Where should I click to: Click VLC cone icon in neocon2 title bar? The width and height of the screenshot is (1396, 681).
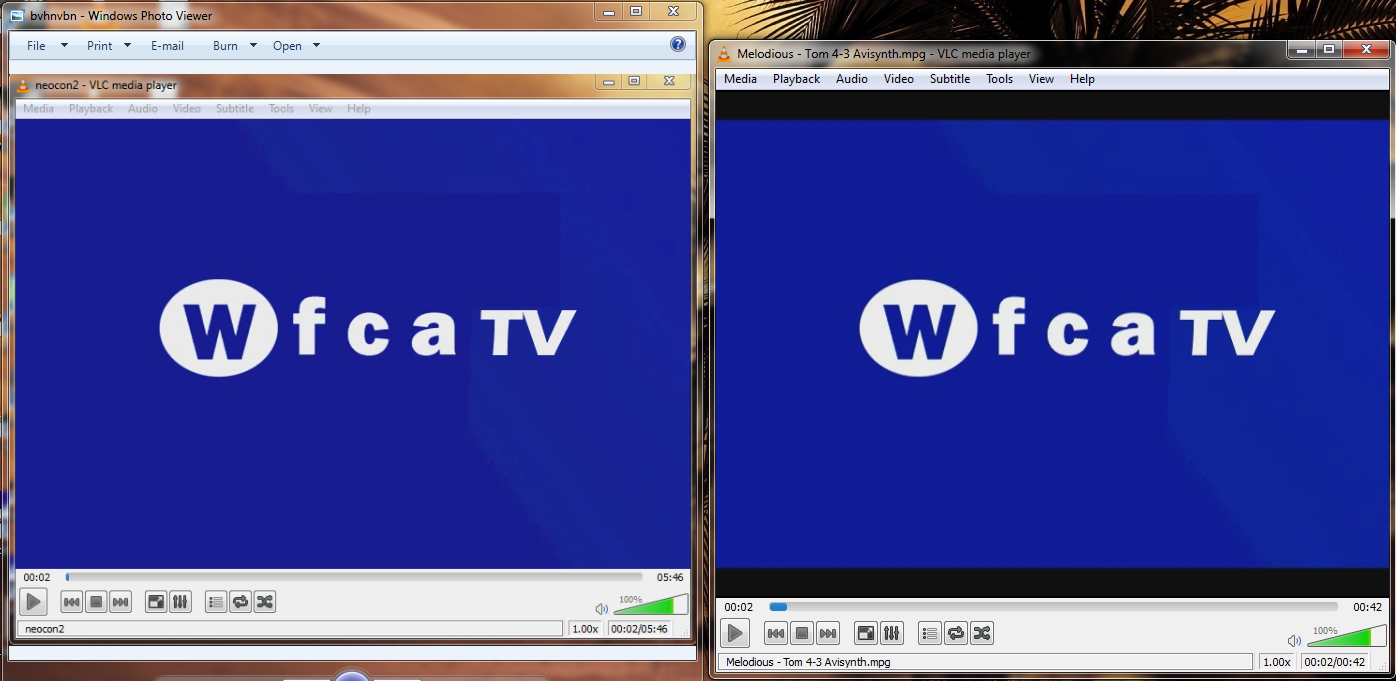[x=24, y=85]
